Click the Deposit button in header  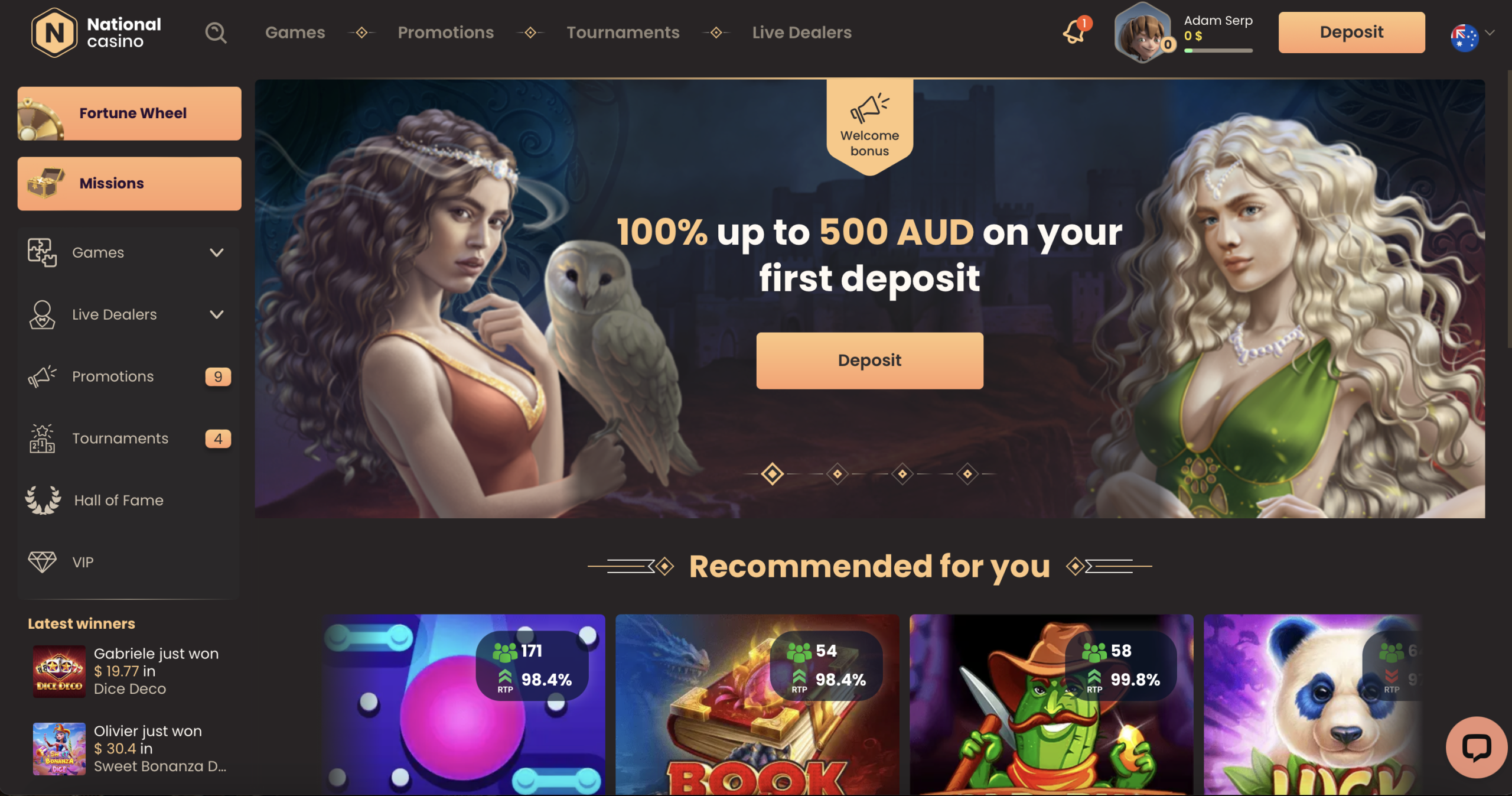tap(1351, 33)
